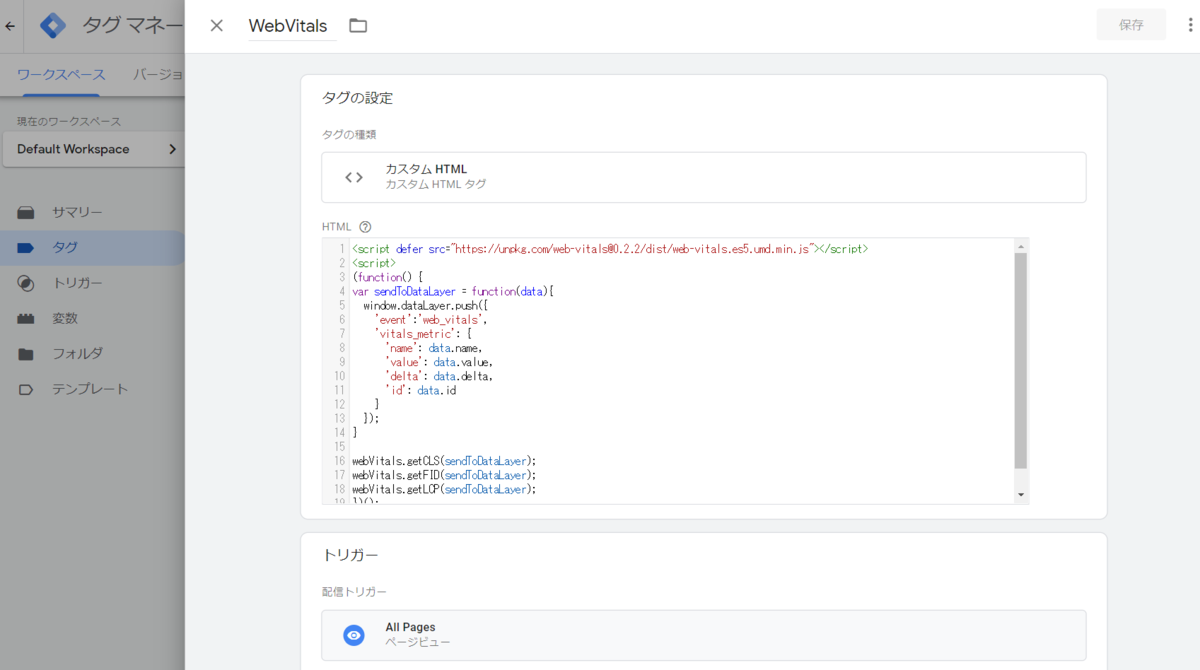Click the 配信トリガー label
Image resolution: width=1200 pixels, height=670 pixels.
click(354, 592)
